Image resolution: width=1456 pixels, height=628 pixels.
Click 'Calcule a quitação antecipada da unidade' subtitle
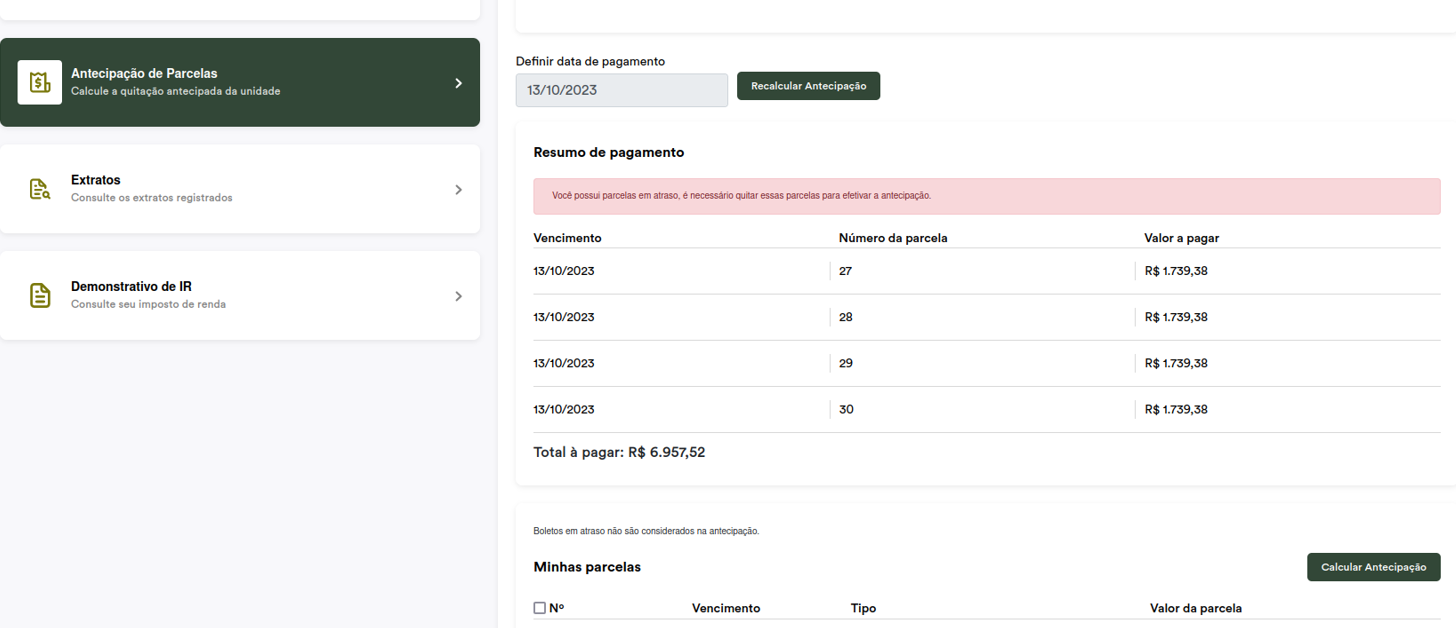176,91
